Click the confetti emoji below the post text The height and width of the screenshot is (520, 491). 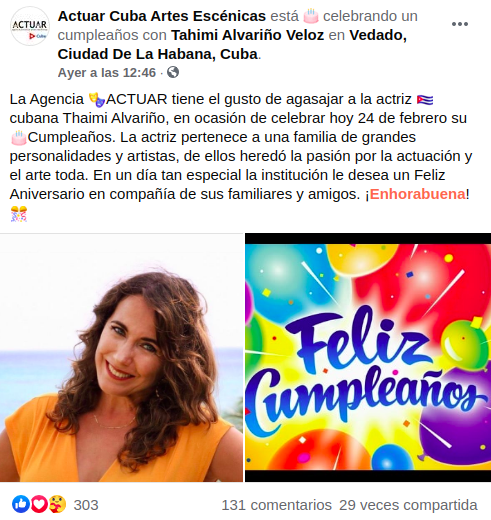(x=19, y=214)
